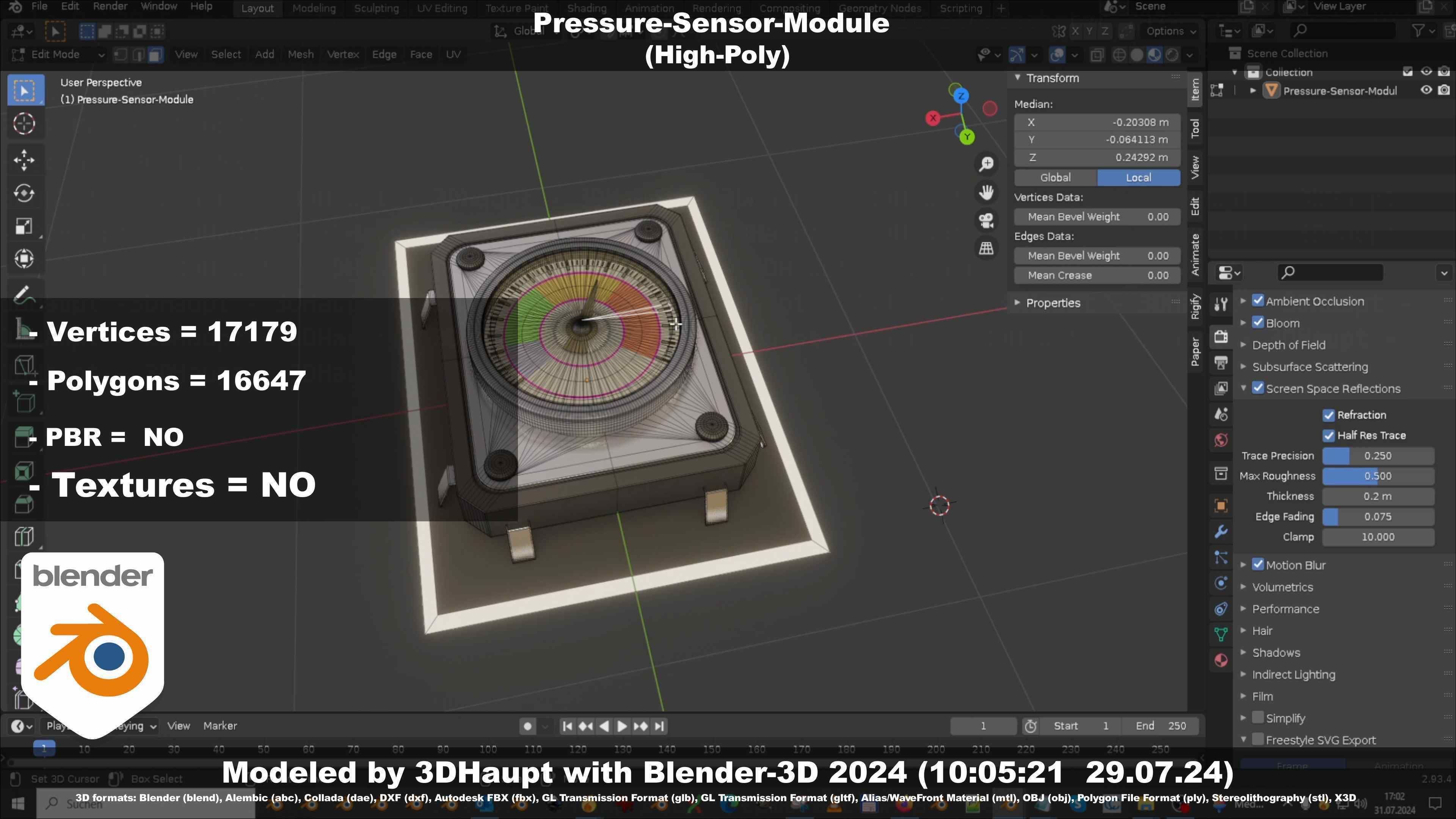This screenshot has height=819, width=1456.
Task: Click the Y axis on navigation gizmo
Action: 967,137
